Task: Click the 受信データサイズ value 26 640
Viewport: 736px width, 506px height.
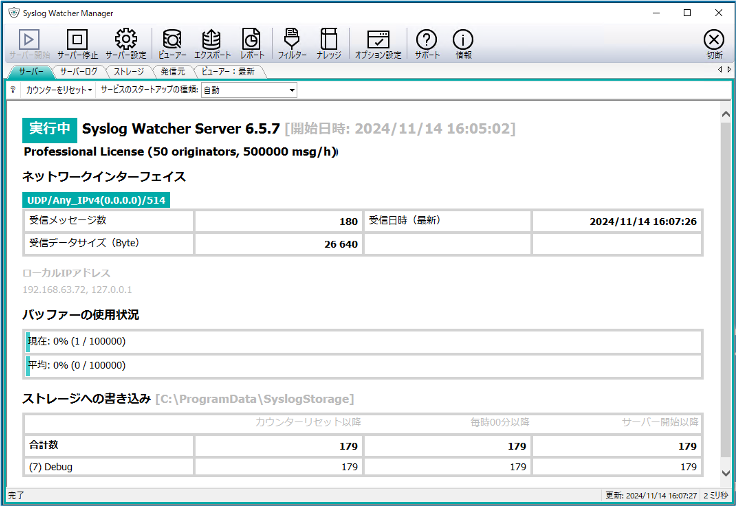Action: (x=341, y=244)
